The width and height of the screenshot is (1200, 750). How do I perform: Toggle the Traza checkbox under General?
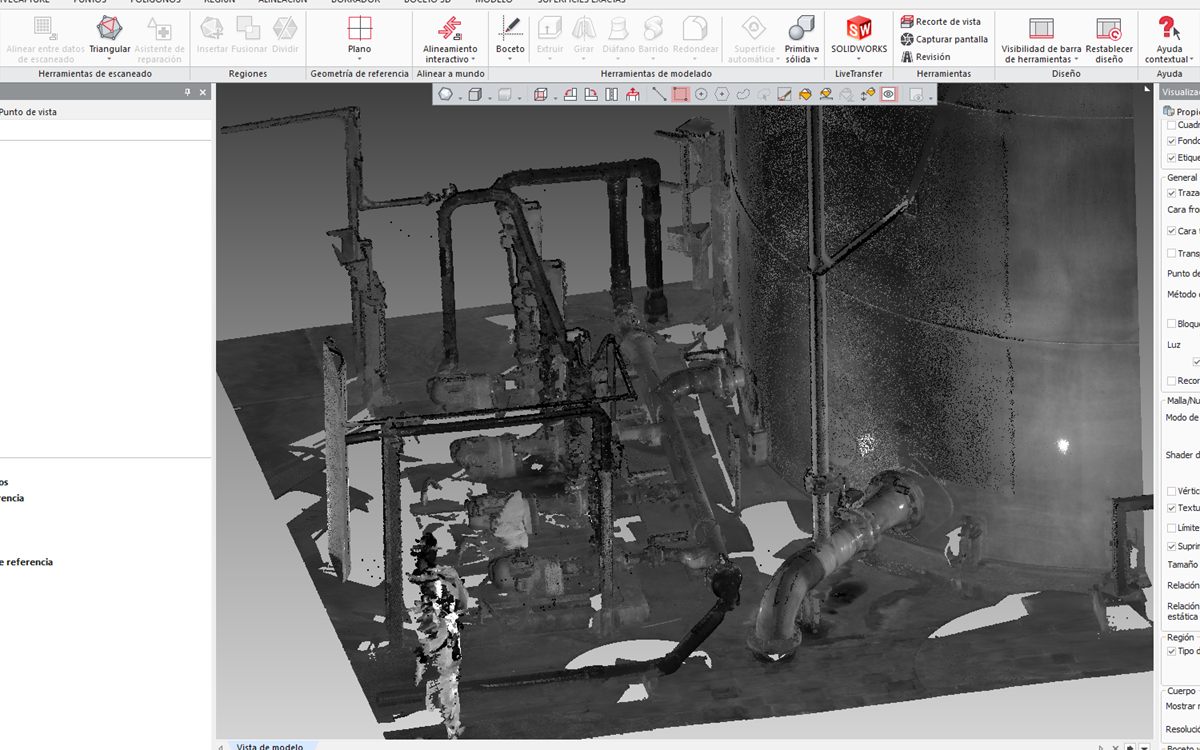1172,193
